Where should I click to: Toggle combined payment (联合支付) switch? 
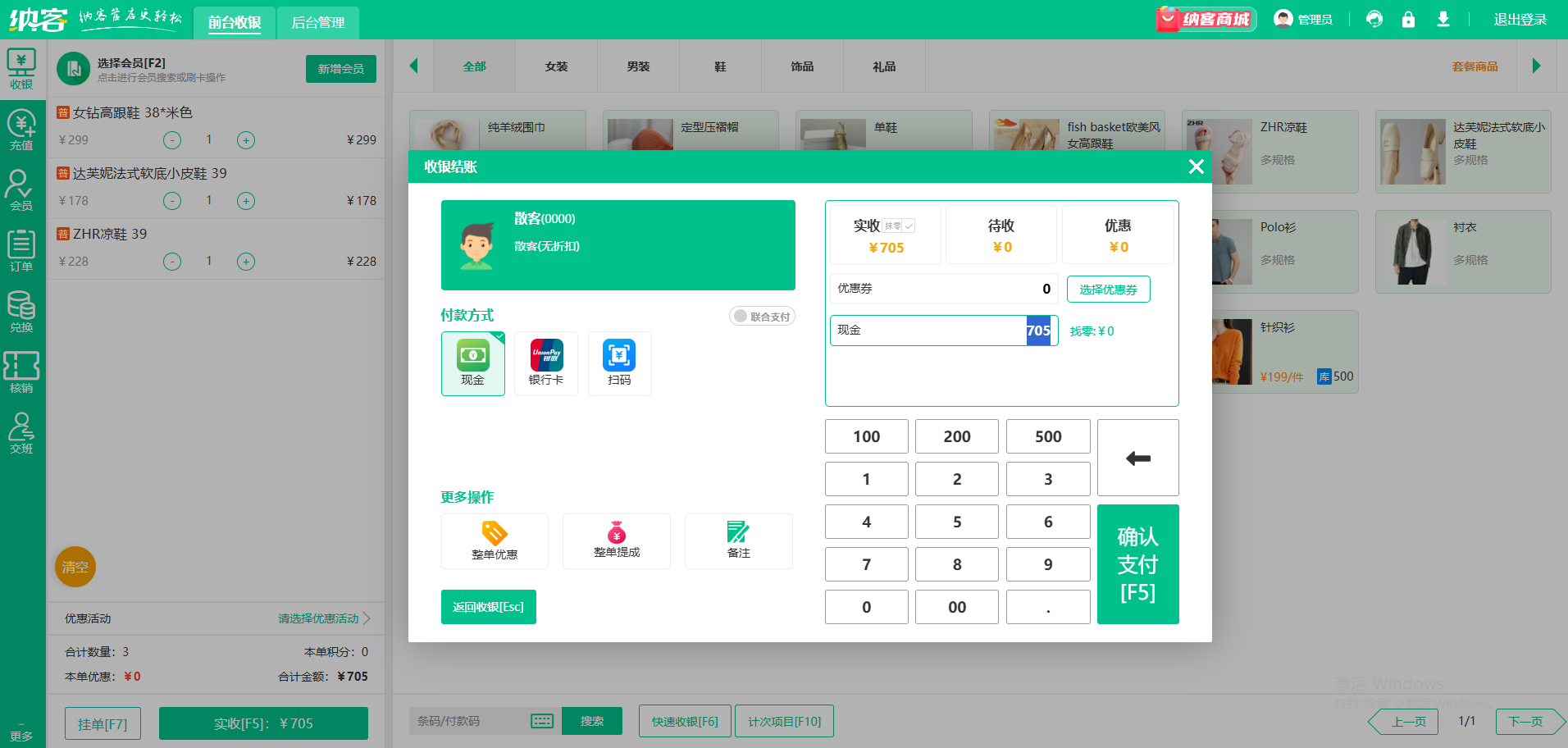click(761, 317)
